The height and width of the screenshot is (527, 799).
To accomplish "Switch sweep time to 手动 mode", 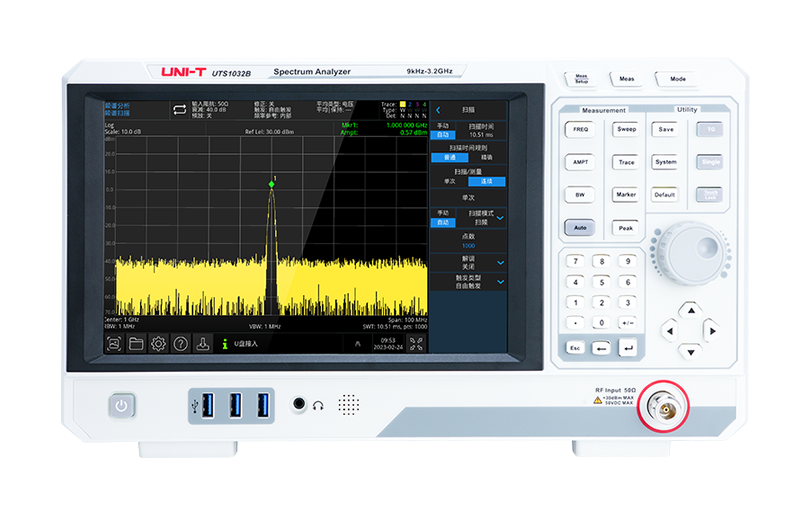I will coord(443,126).
